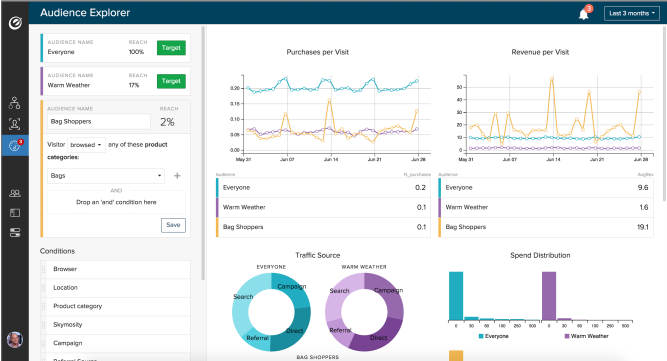667x361 pixels.
Task: Select the Campaign condition
Action: pyautogui.click(x=115, y=343)
